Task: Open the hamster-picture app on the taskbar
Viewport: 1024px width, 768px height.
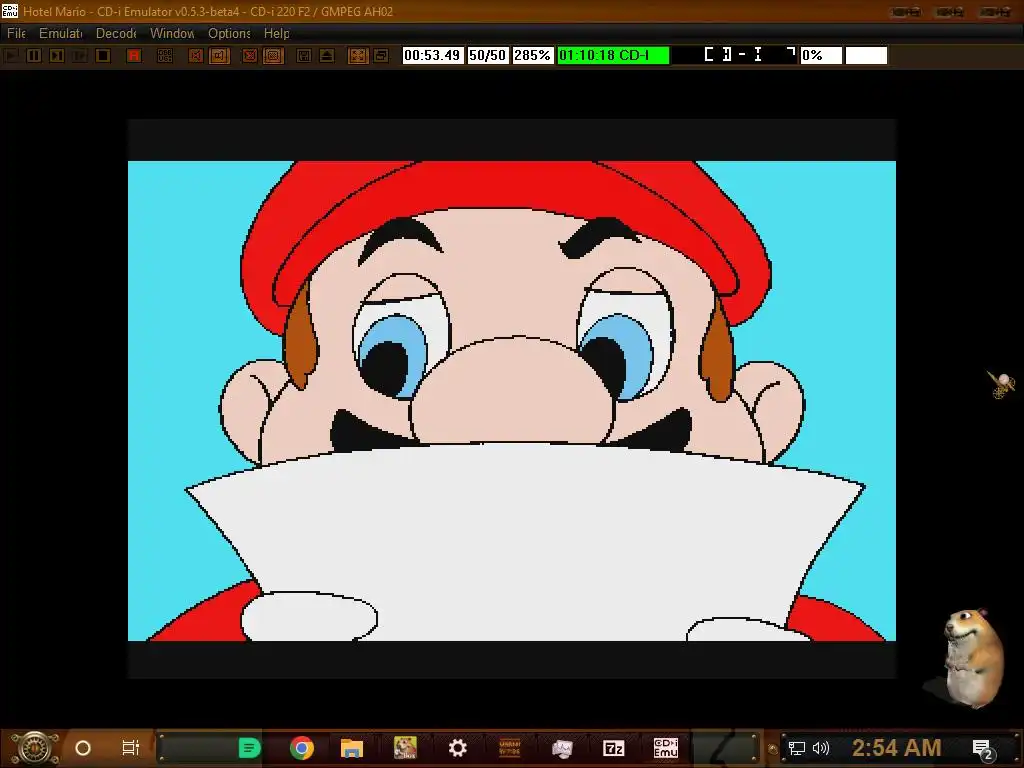Action: pyautogui.click(x=405, y=748)
